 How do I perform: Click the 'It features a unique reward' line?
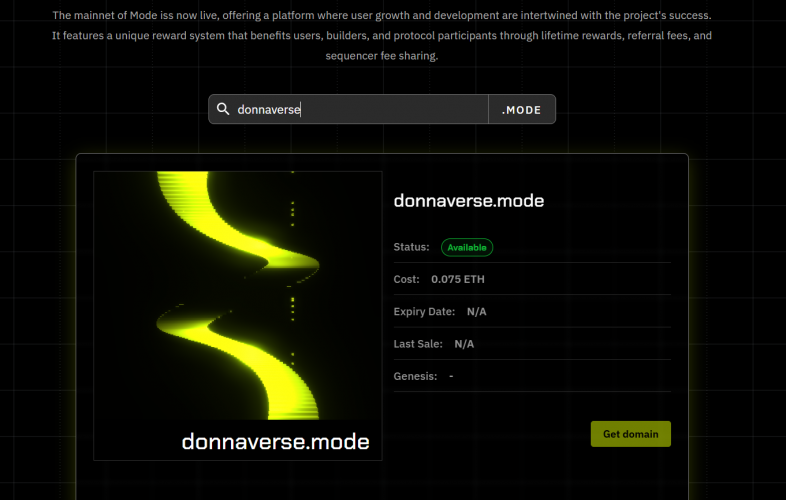click(x=381, y=36)
